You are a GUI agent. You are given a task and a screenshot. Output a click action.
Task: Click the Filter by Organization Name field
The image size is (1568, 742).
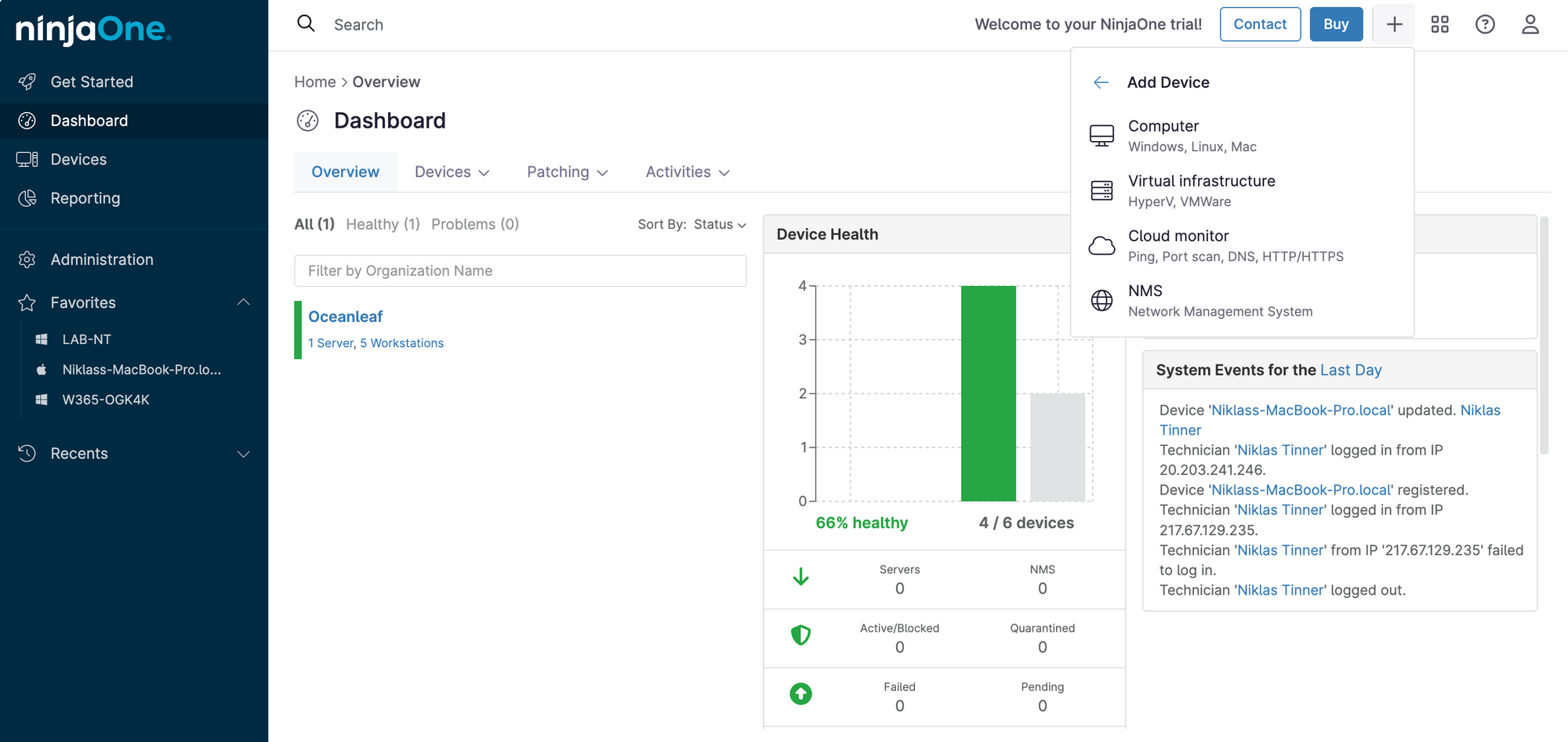point(520,270)
